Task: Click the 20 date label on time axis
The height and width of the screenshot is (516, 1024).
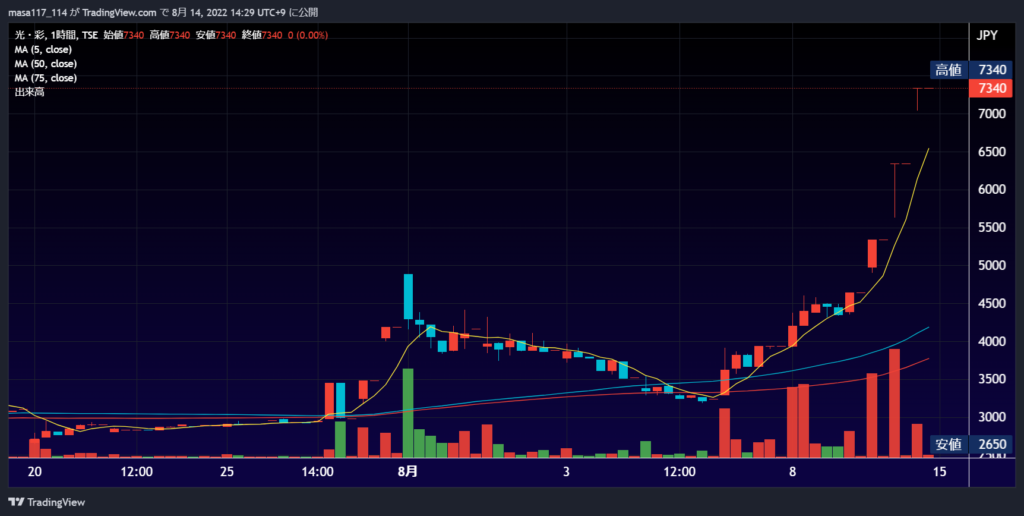Action: (35, 472)
